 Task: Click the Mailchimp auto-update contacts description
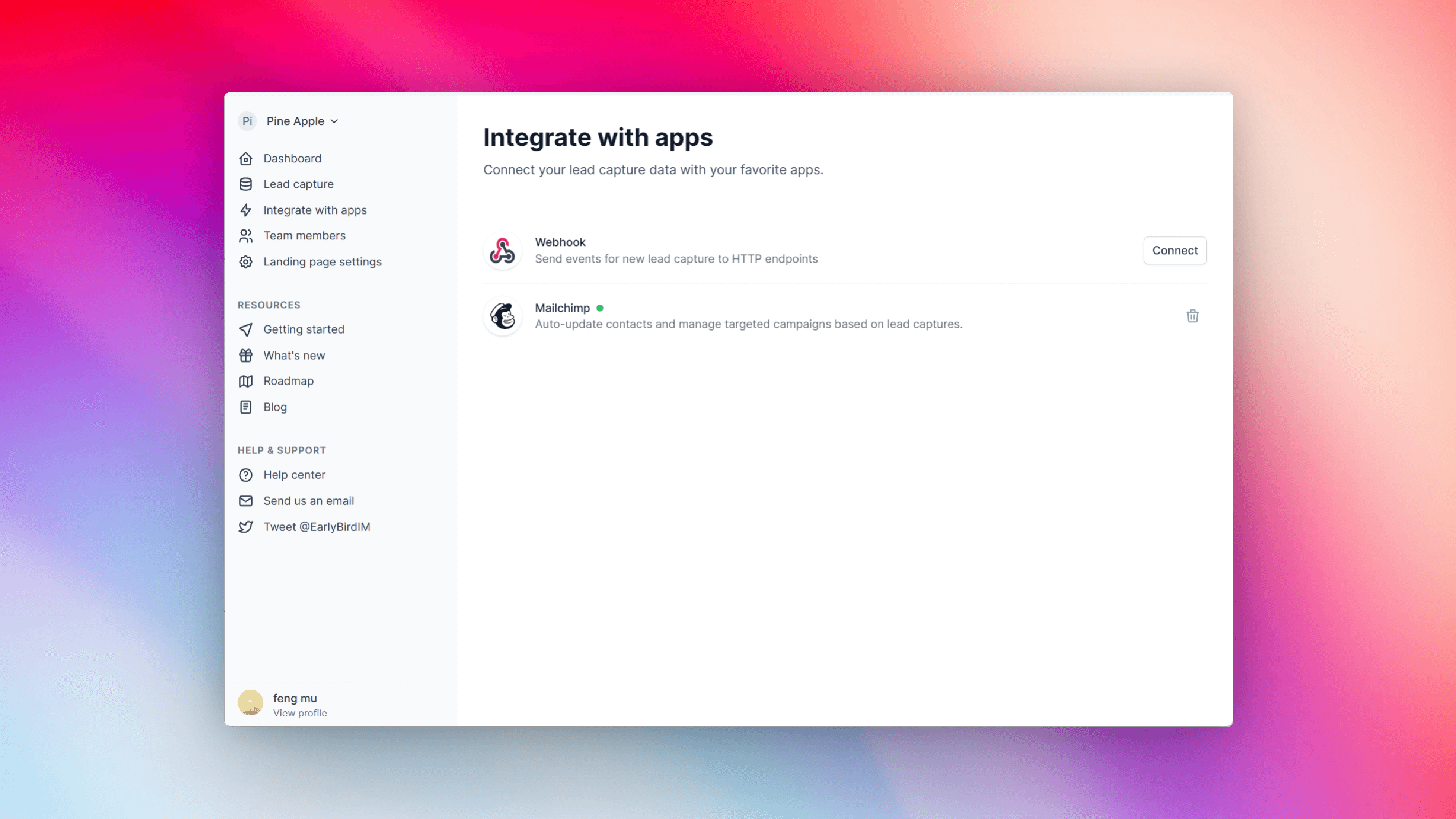748,324
